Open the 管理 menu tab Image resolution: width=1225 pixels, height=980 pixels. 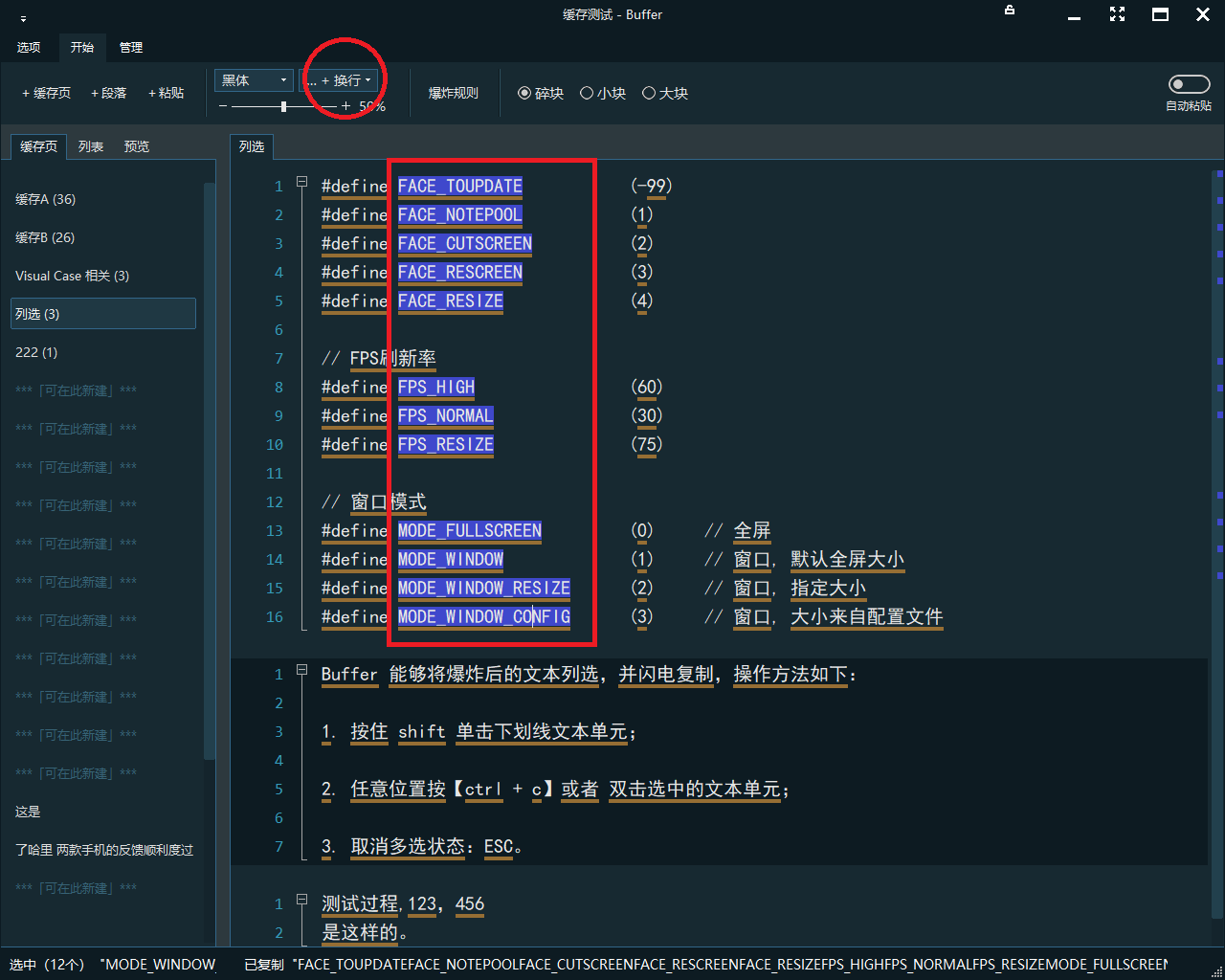point(131,47)
